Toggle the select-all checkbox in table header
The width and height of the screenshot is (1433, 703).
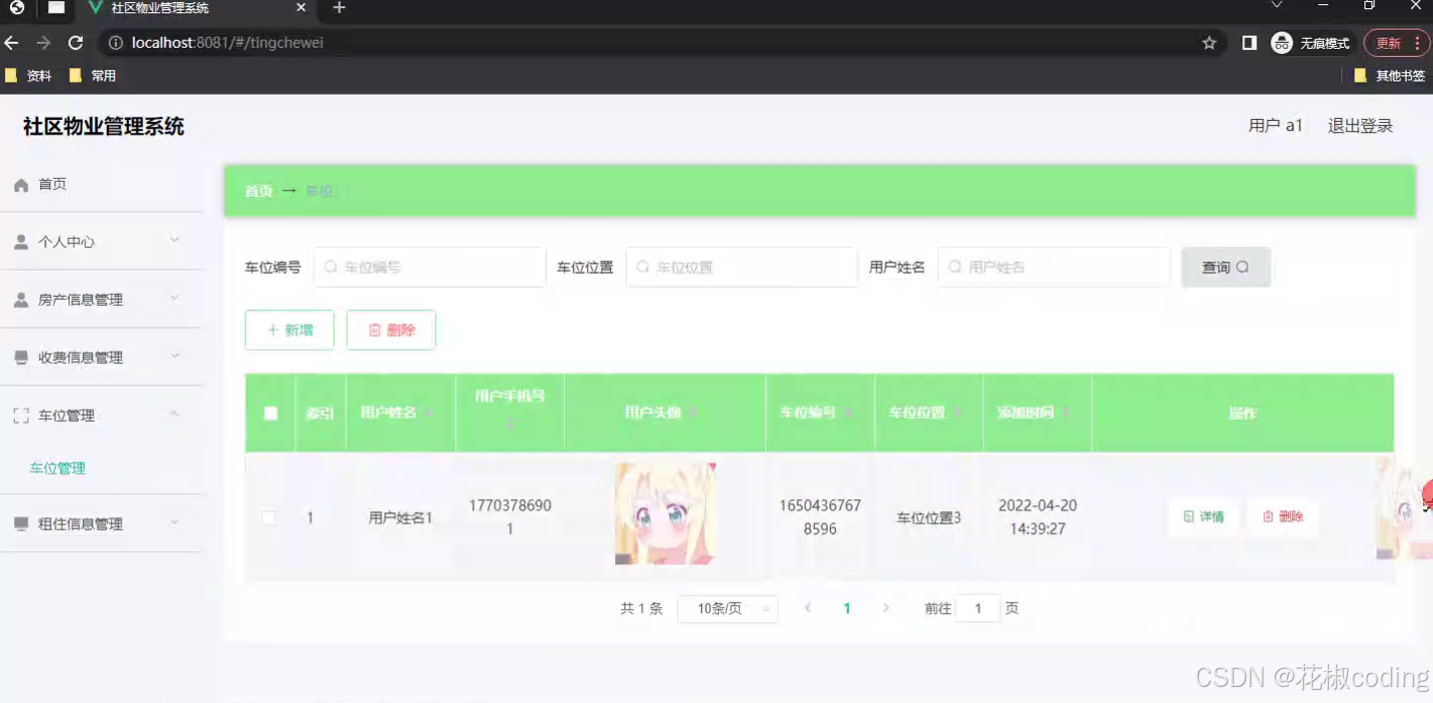coord(268,413)
